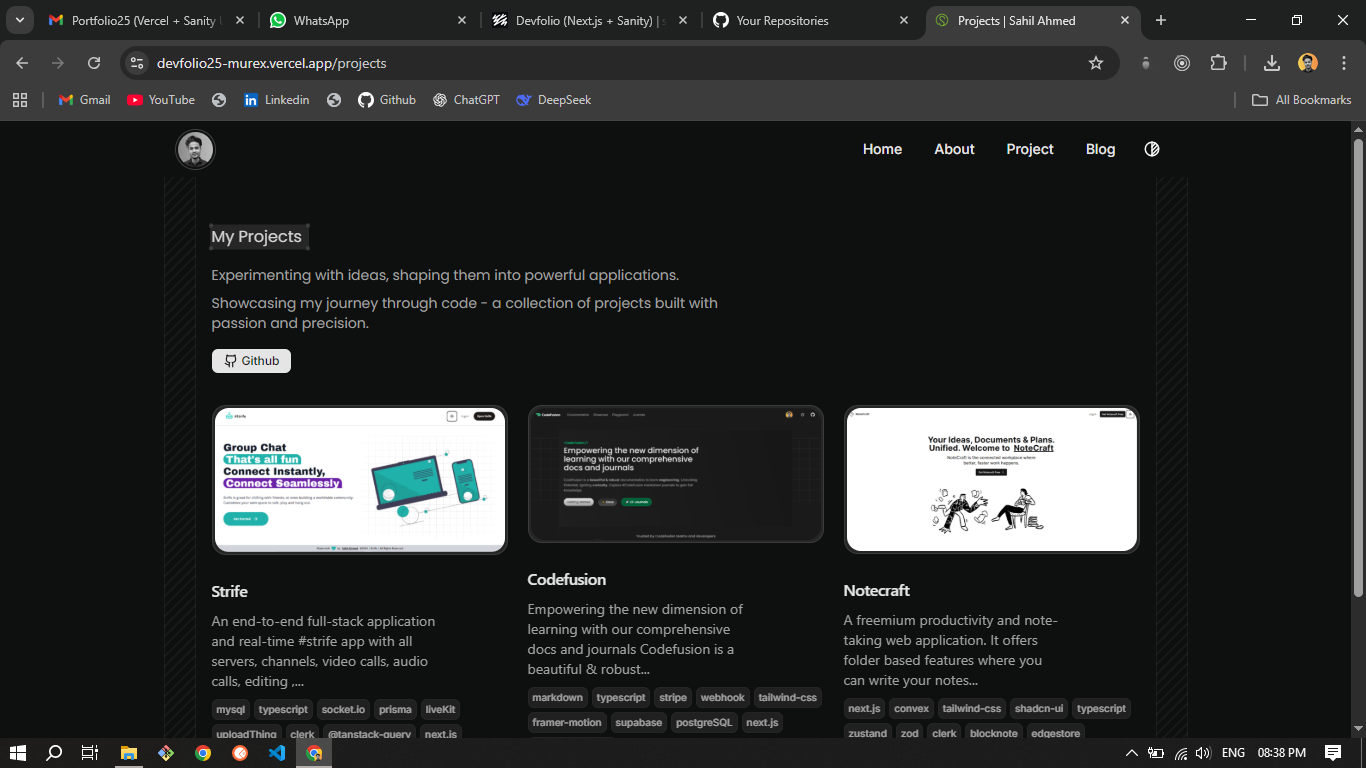Screen dimensions: 1366x768
Task: Open Visual Studio Code from taskbar
Action: (x=277, y=753)
